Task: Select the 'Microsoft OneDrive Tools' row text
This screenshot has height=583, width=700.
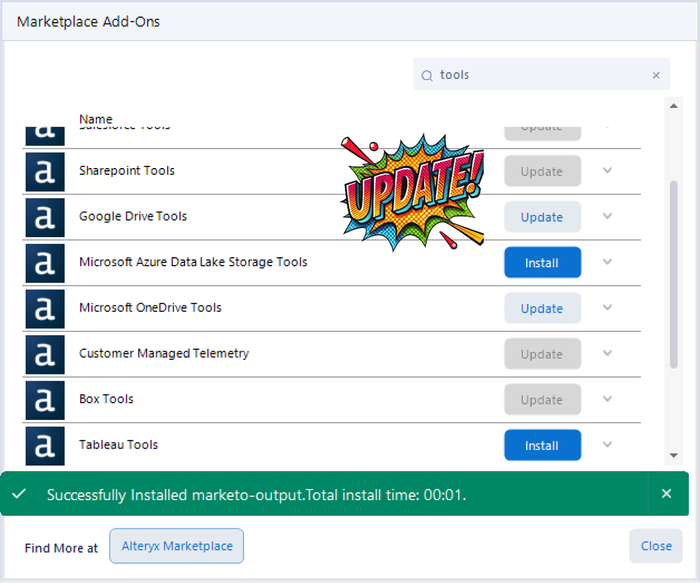Action: pos(150,308)
